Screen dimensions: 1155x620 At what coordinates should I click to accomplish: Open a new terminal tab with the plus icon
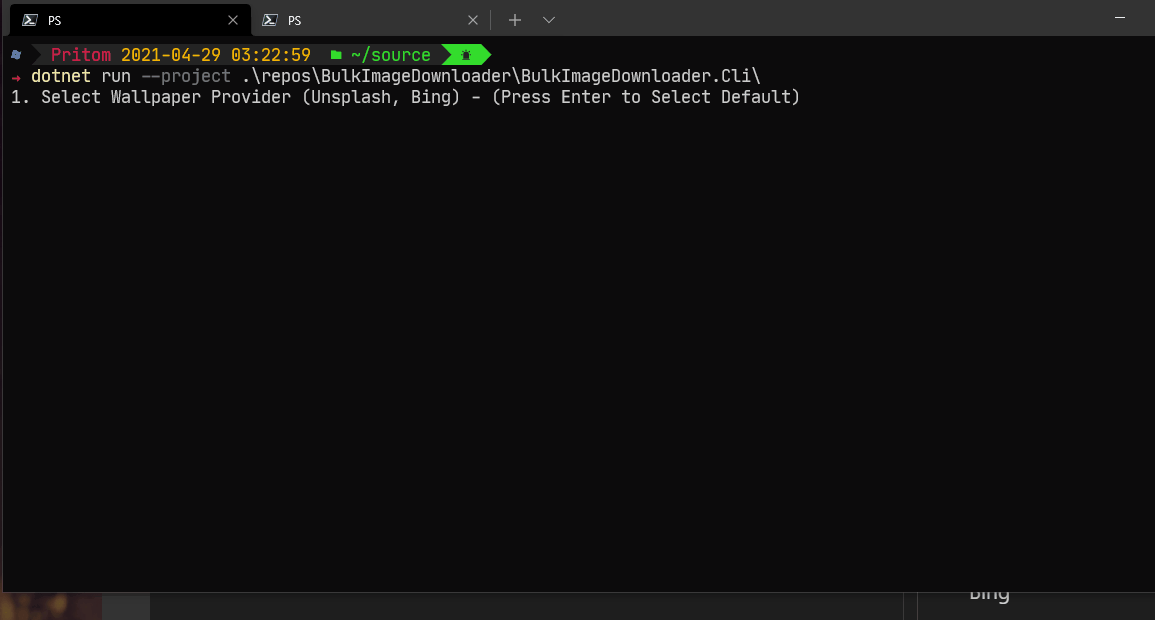coord(514,19)
